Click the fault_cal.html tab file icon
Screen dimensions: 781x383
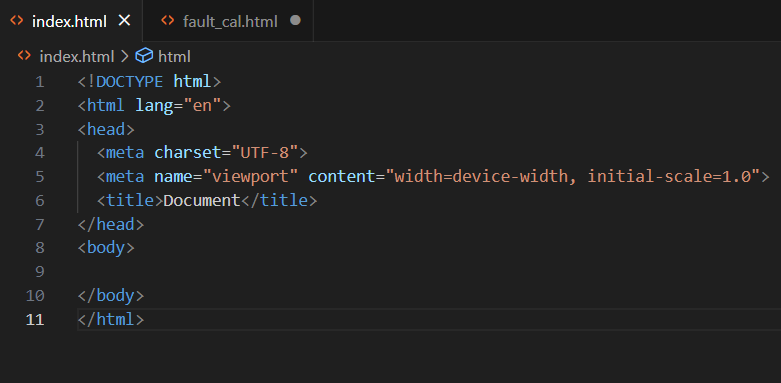pyautogui.click(x=168, y=21)
